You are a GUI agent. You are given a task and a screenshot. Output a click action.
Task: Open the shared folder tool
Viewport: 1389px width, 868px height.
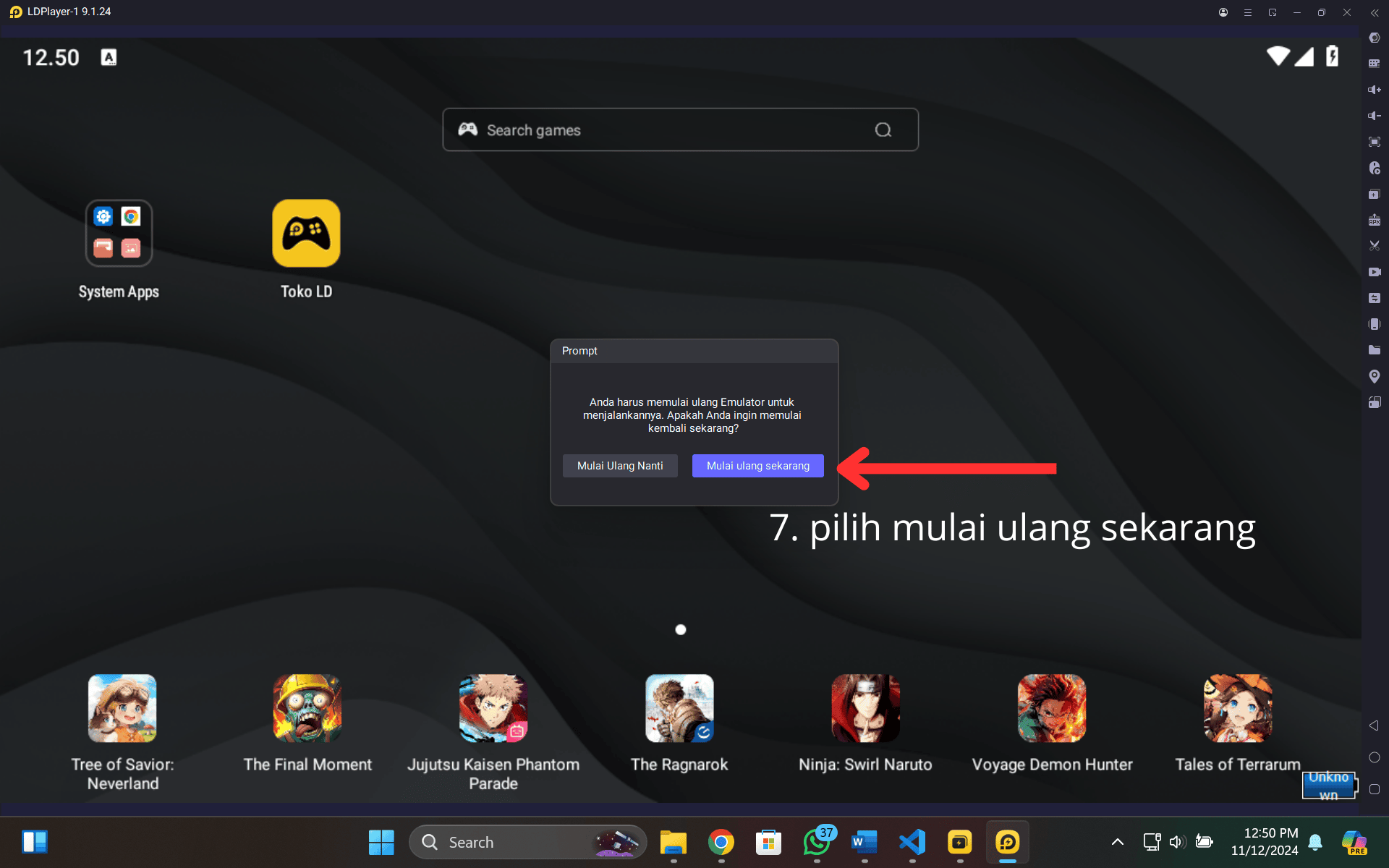click(x=1375, y=350)
